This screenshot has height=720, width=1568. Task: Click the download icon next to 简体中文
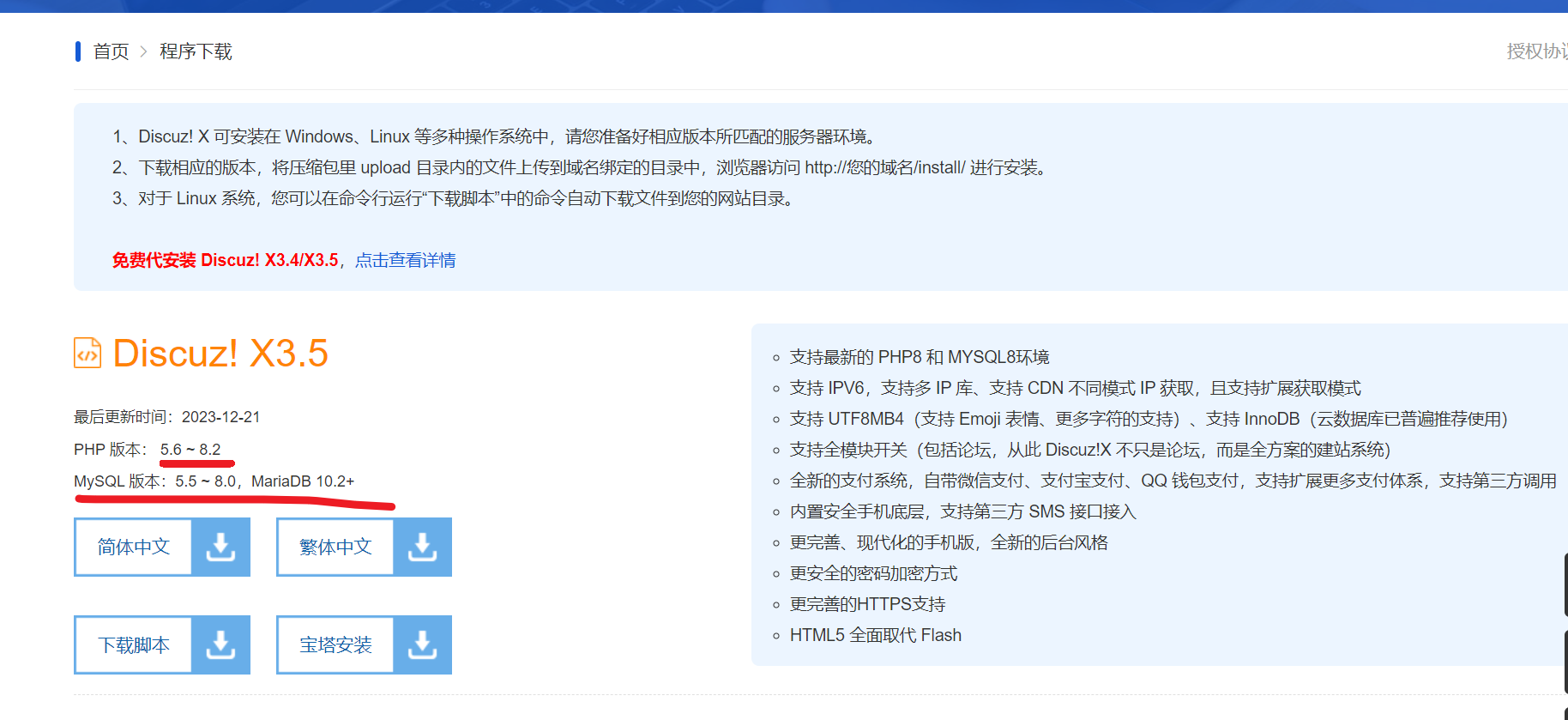click(220, 547)
